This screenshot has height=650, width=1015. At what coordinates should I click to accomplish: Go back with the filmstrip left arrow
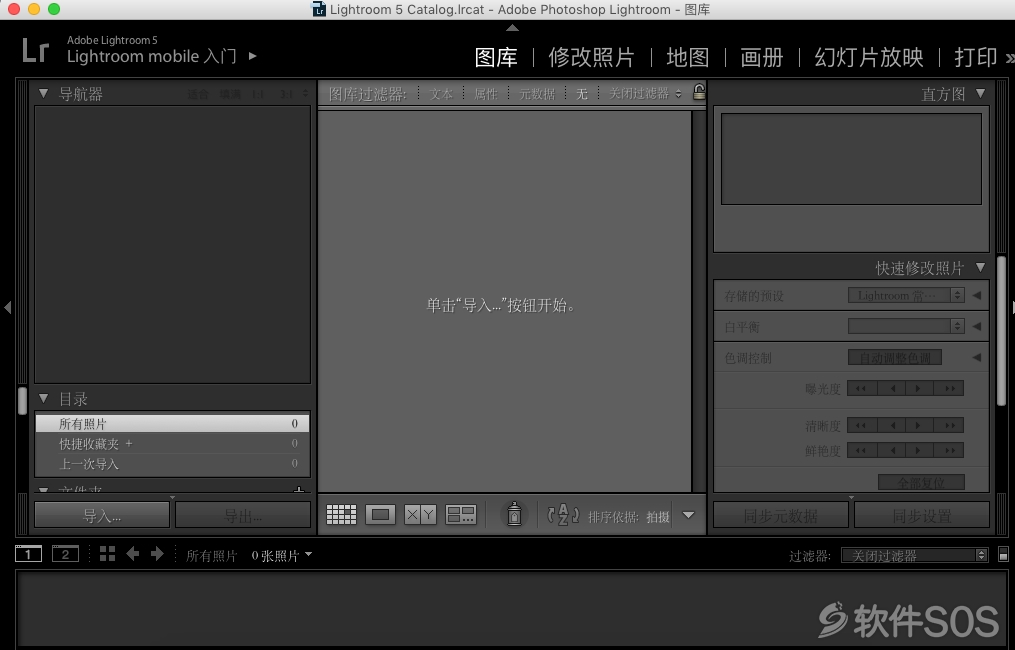pyautogui.click(x=133, y=554)
